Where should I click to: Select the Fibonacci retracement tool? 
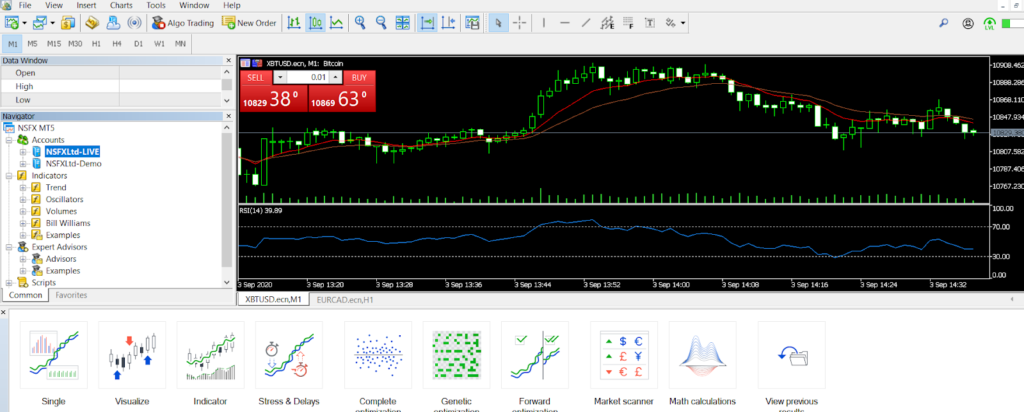click(x=629, y=23)
